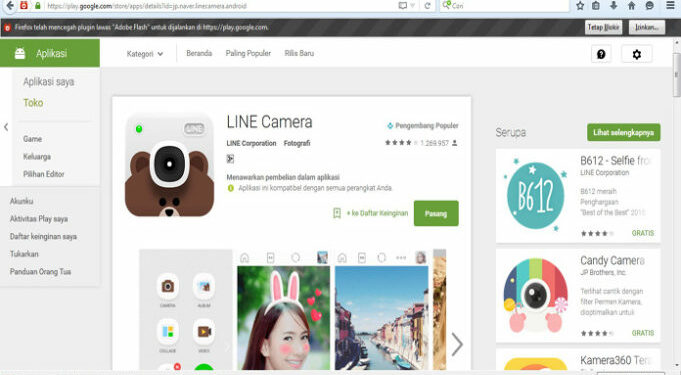681x375 pixels.
Task: Click the green Aplikasi header
Action: tap(50, 53)
